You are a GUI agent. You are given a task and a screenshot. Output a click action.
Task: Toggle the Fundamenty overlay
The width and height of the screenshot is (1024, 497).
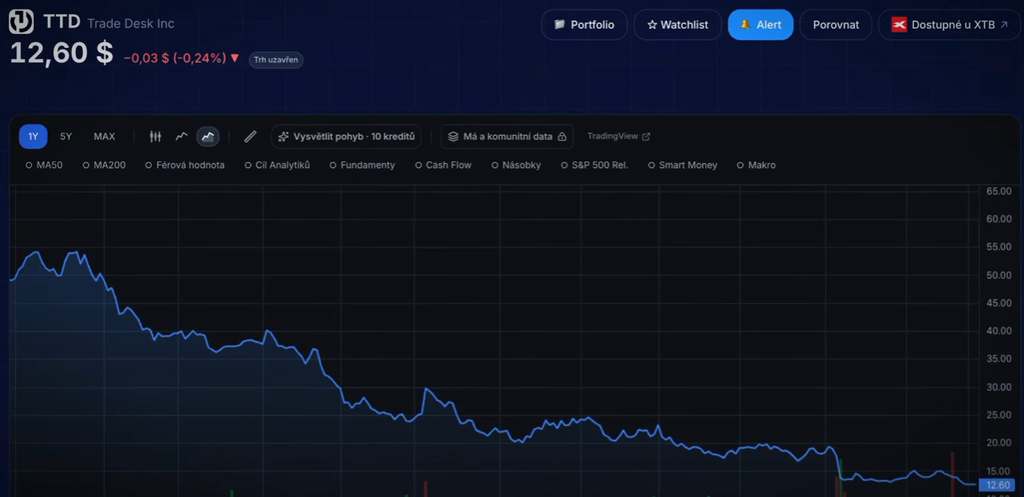click(x=362, y=165)
